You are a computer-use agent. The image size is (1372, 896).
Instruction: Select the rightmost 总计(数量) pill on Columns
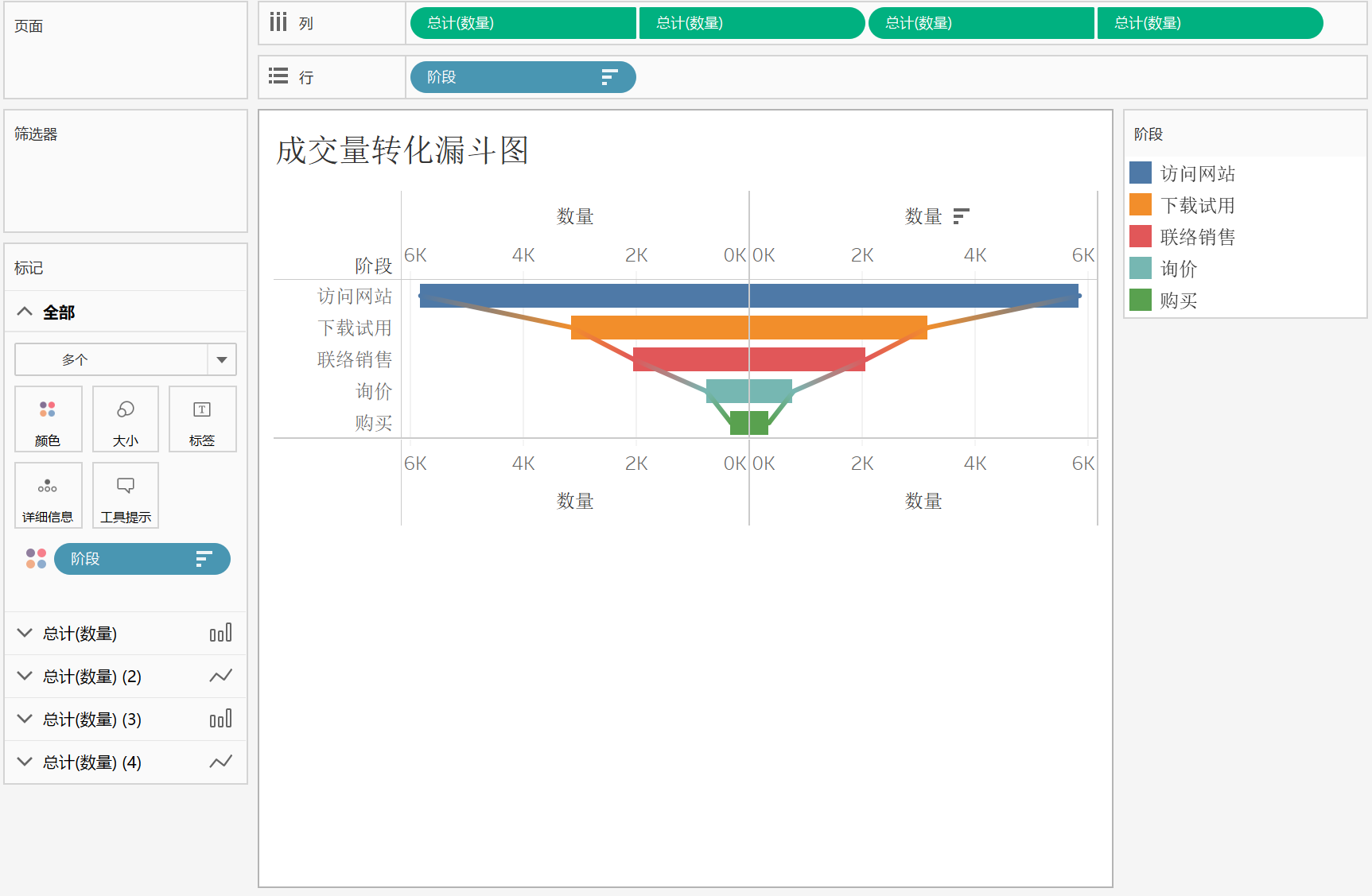1209,23
